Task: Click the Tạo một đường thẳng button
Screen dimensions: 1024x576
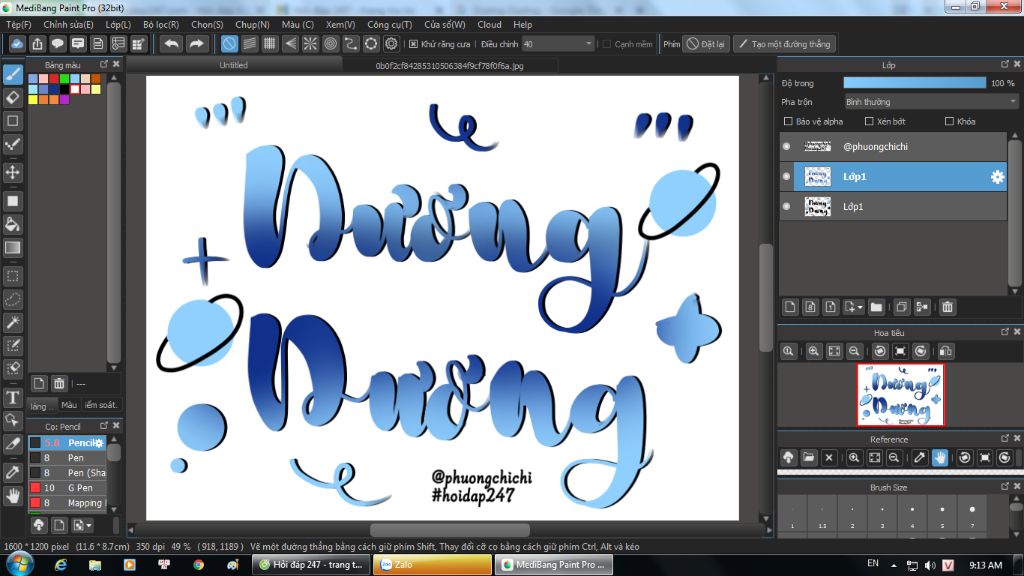Action: click(784, 44)
